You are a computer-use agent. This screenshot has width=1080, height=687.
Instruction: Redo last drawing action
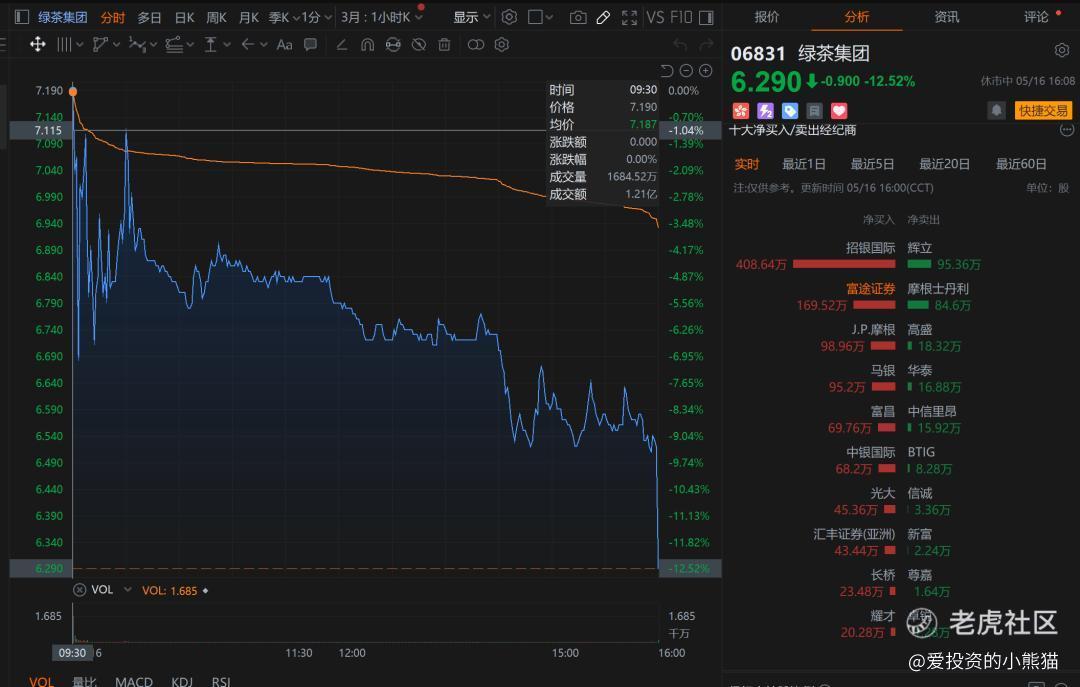(x=706, y=45)
